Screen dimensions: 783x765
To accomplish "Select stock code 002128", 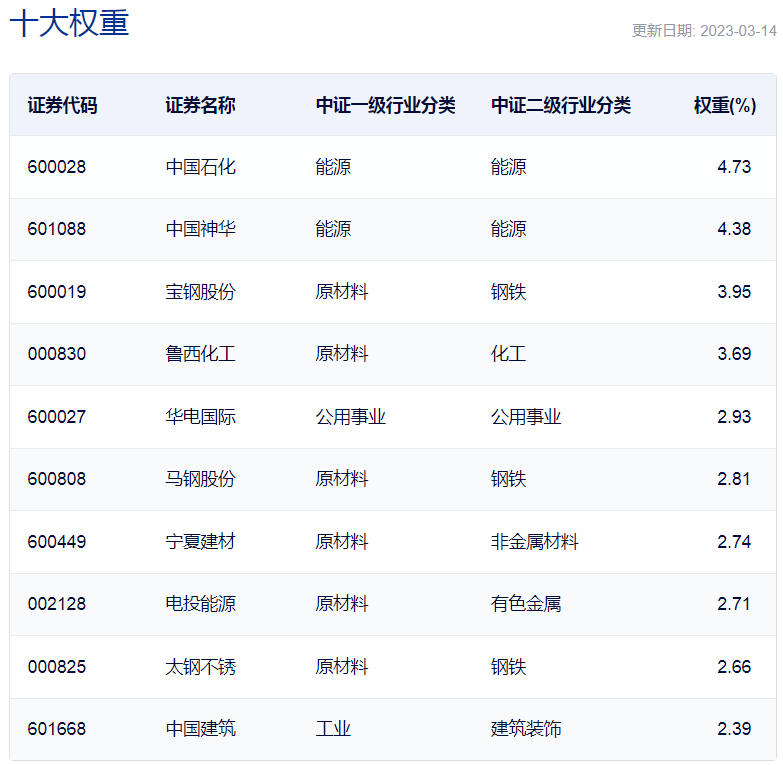I will pyautogui.click(x=57, y=604).
